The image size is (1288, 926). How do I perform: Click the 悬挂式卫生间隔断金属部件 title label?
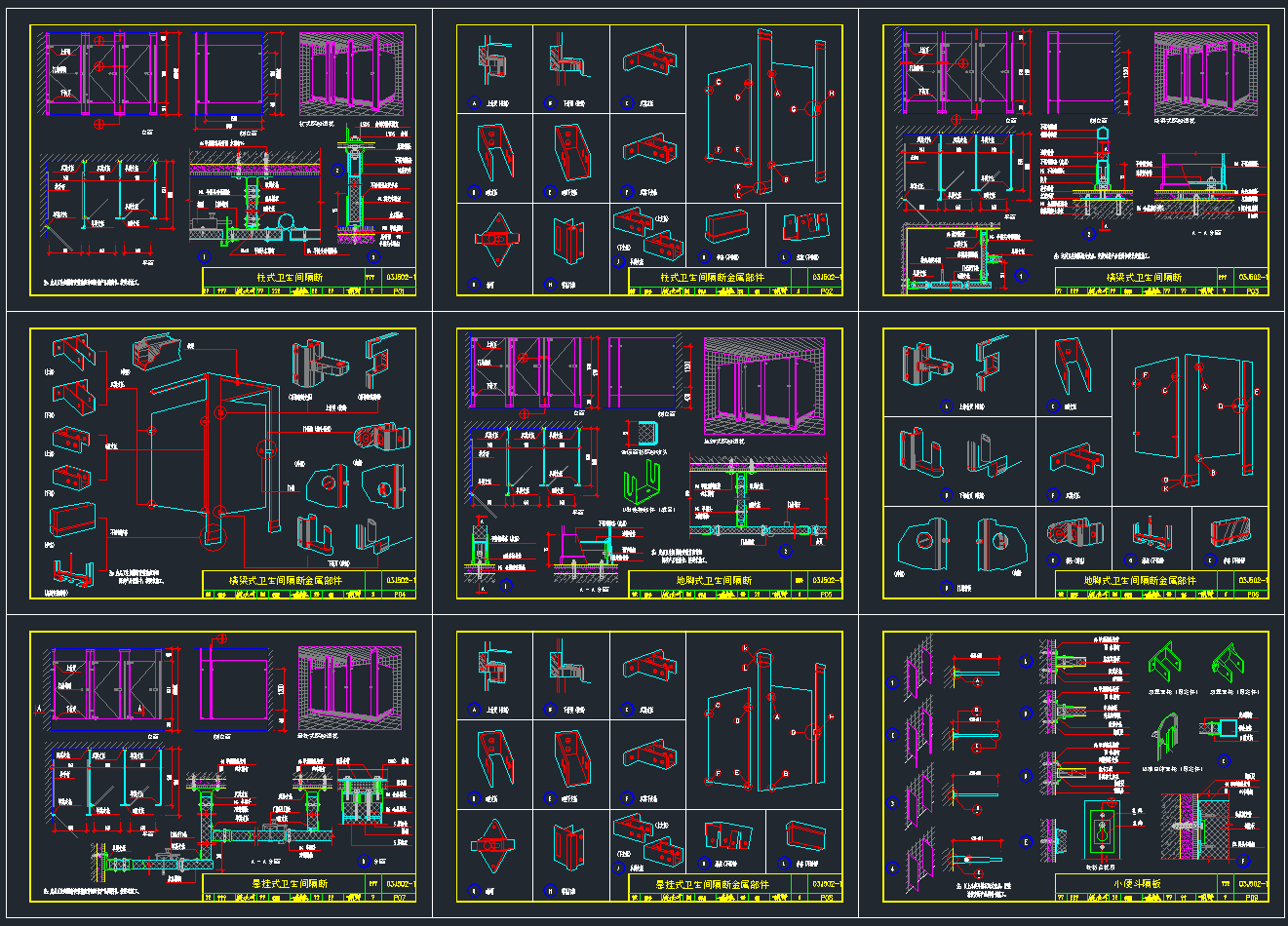pyautogui.click(x=712, y=884)
